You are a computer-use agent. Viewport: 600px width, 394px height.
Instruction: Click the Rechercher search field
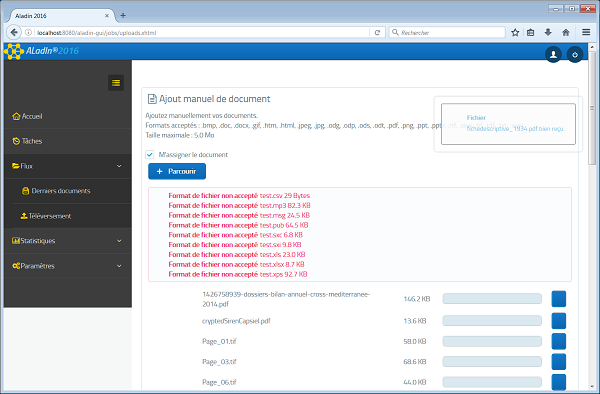(447, 33)
